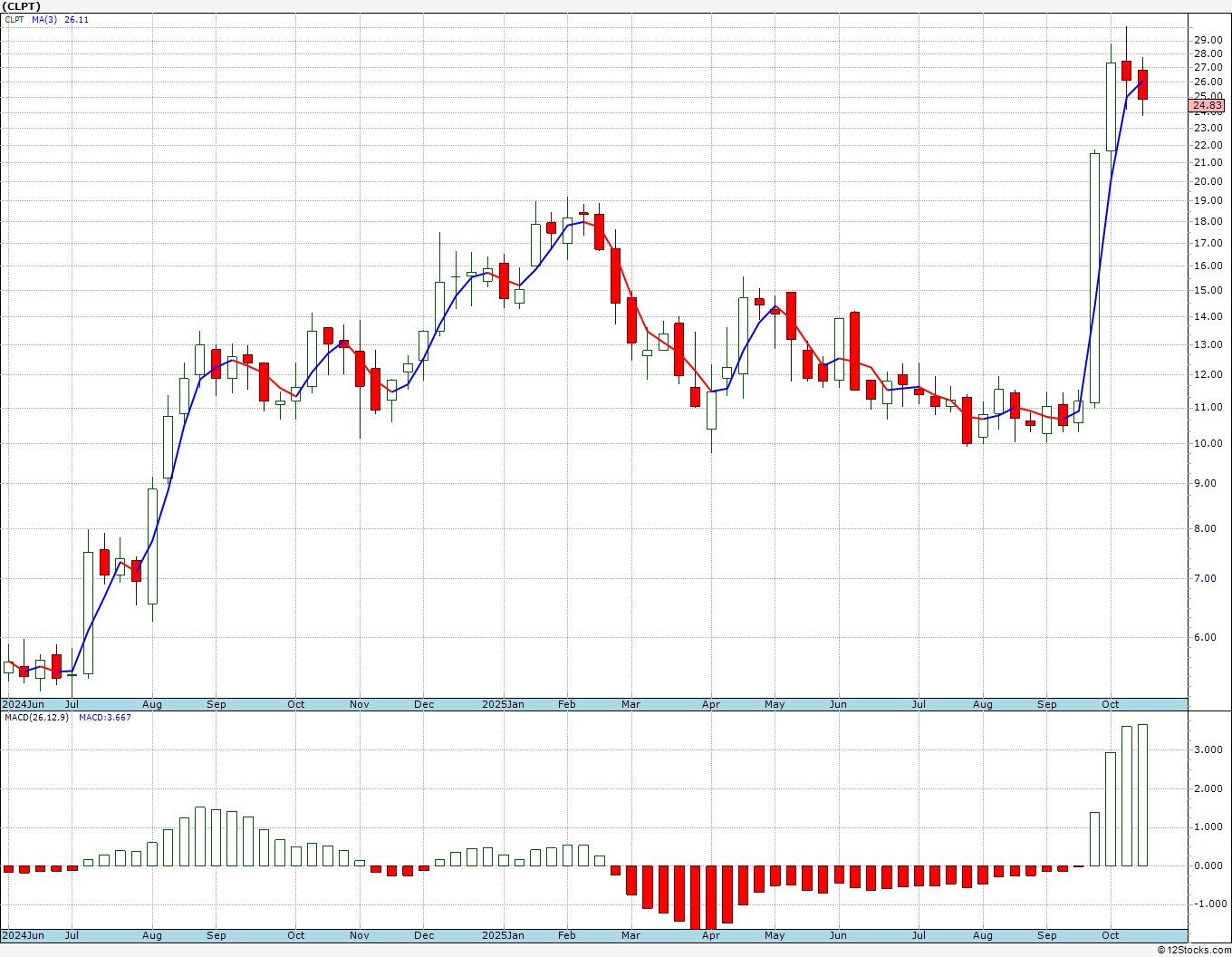Select the 26.11 moving average value
The height and width of the screenshot is (957, 1232).
tap(77, 20)
